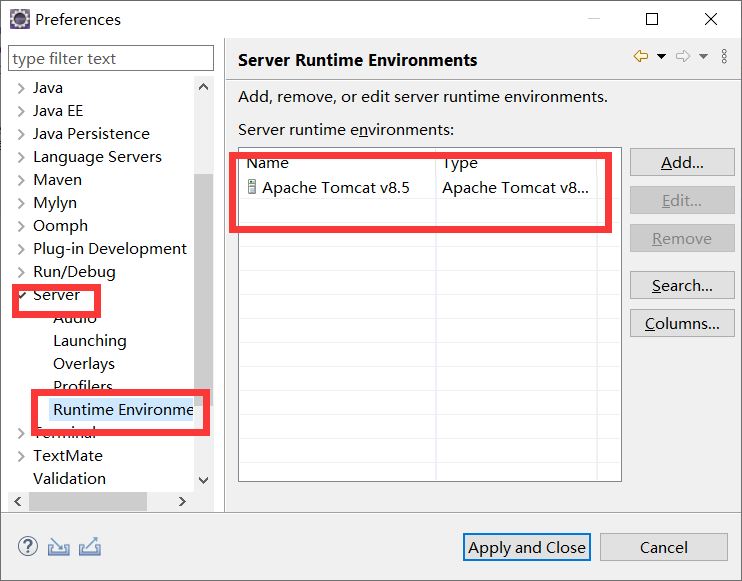This screenshot has height=581, width=742.
Task: Click the Add... button
Action: pos(682,163)
